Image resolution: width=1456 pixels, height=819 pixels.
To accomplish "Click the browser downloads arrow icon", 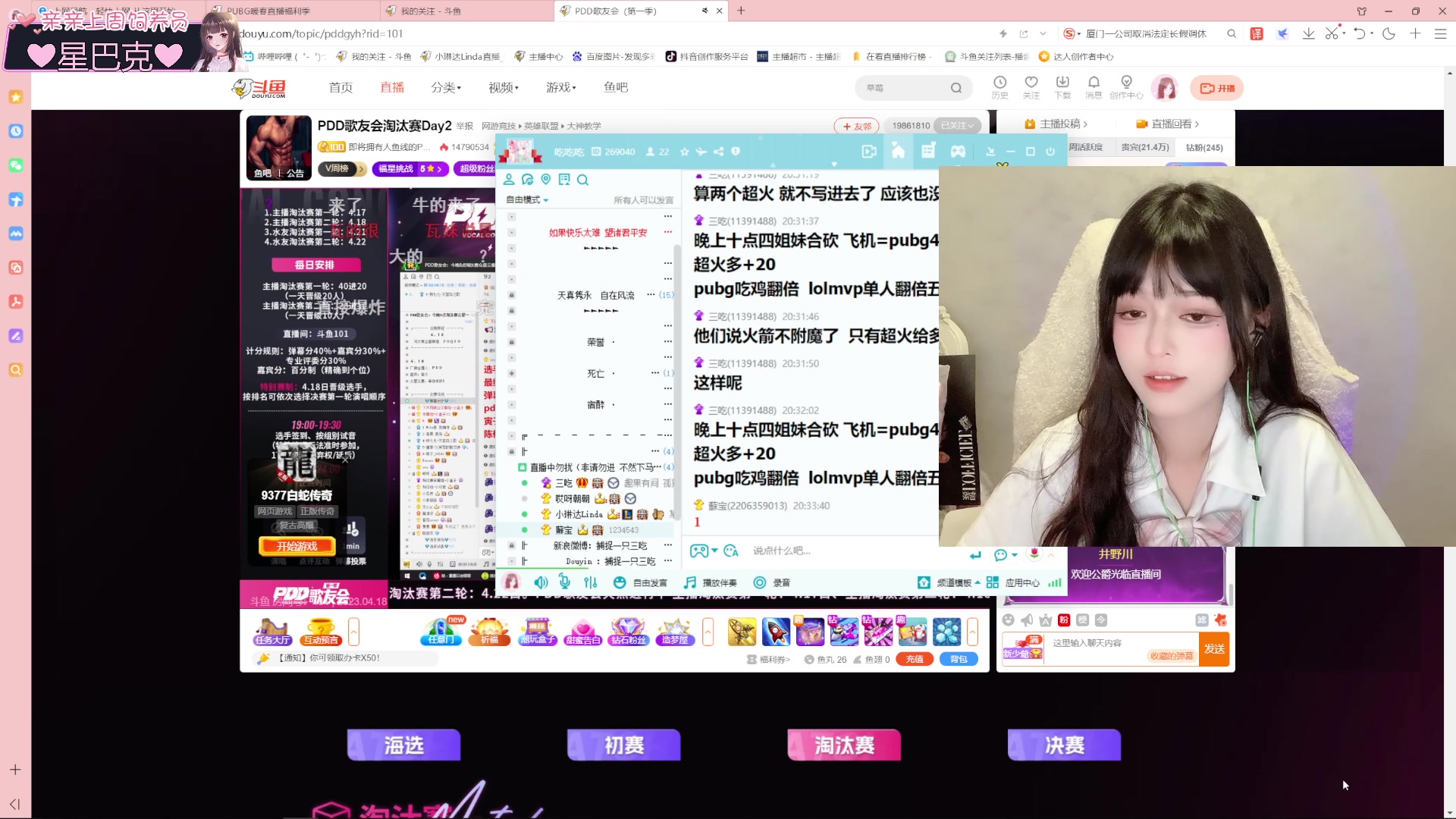I will click(x=1308, y=33).
